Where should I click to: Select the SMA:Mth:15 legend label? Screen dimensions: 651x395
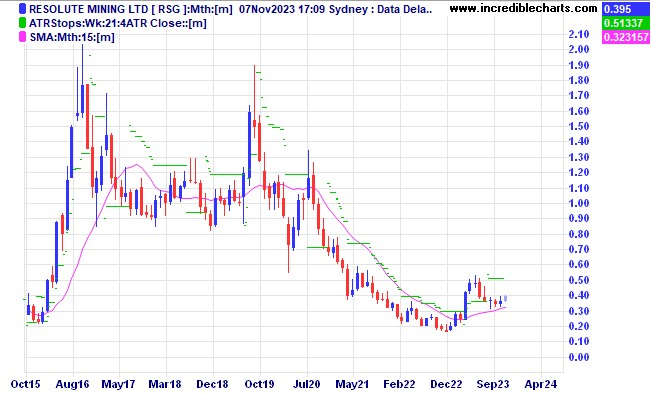tap(72, 37)
